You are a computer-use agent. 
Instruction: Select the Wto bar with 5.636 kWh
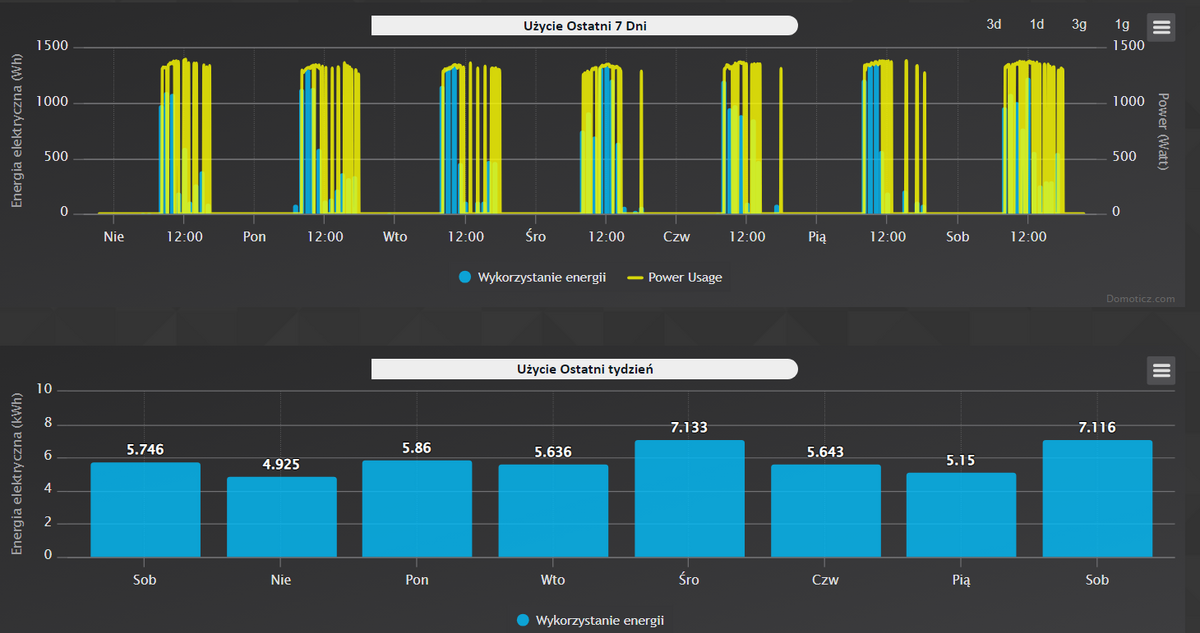553,511
